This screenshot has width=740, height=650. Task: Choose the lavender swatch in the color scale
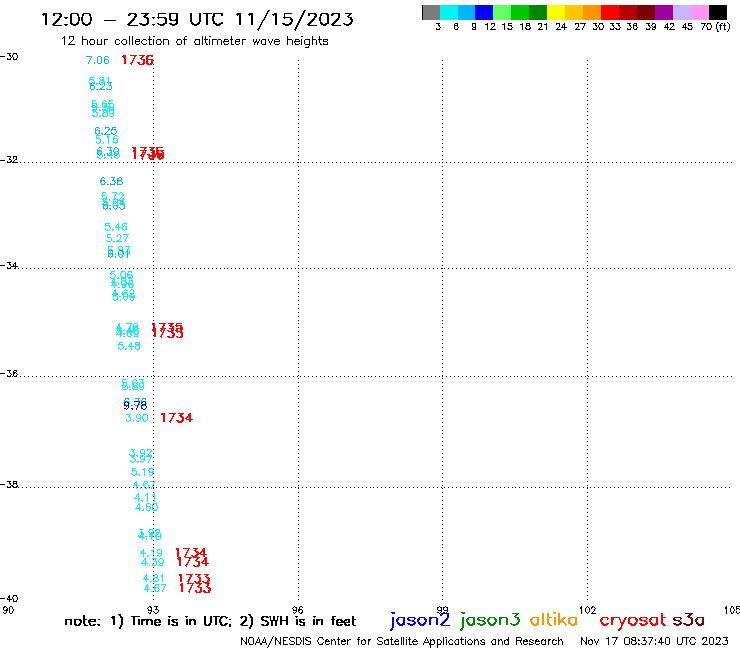tap(682, 12)
